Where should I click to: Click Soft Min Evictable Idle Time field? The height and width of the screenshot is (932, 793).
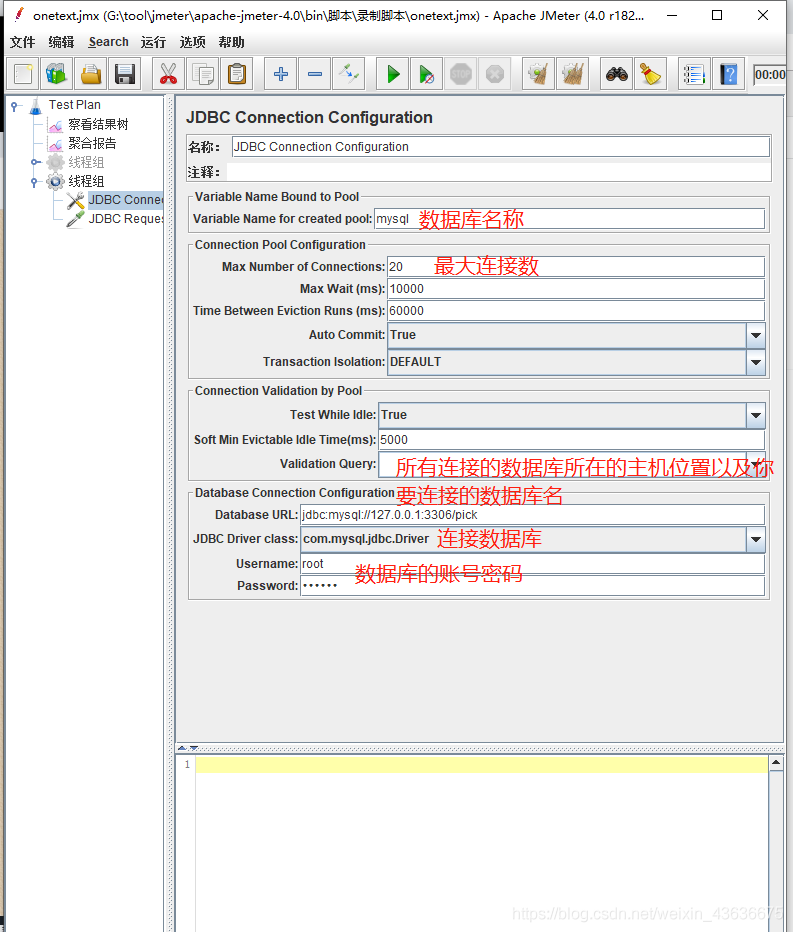[571, 440]
